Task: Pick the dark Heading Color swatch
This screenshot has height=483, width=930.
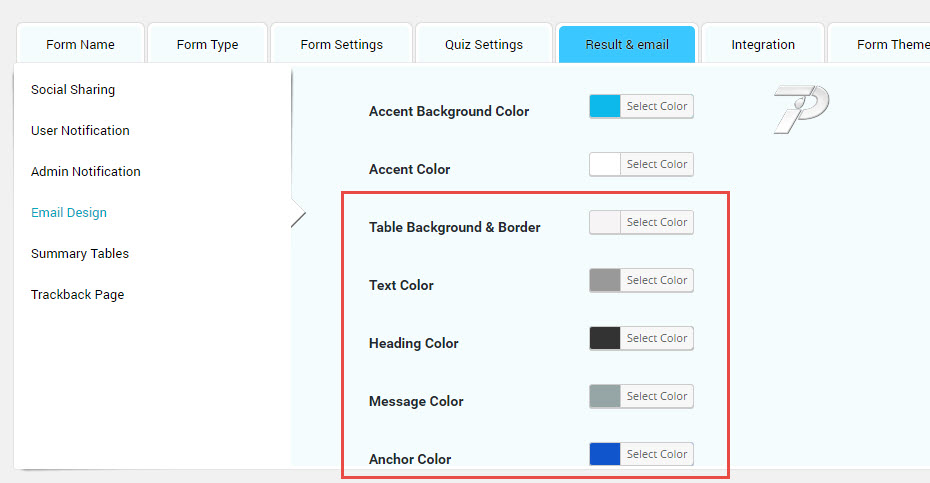Action: pyautogui.click(x=605, y=338)
